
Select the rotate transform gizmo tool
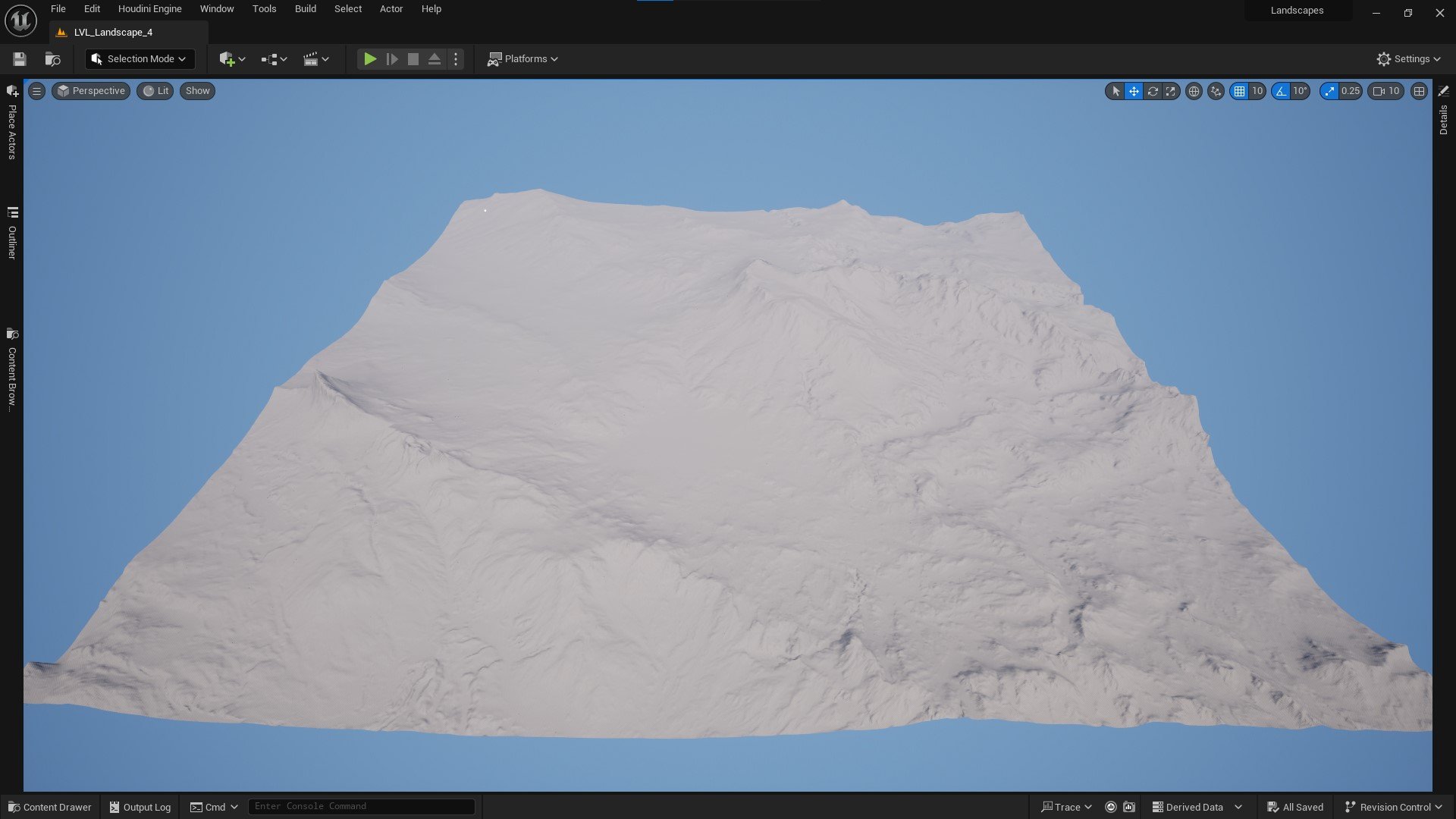click(1153, 91)
